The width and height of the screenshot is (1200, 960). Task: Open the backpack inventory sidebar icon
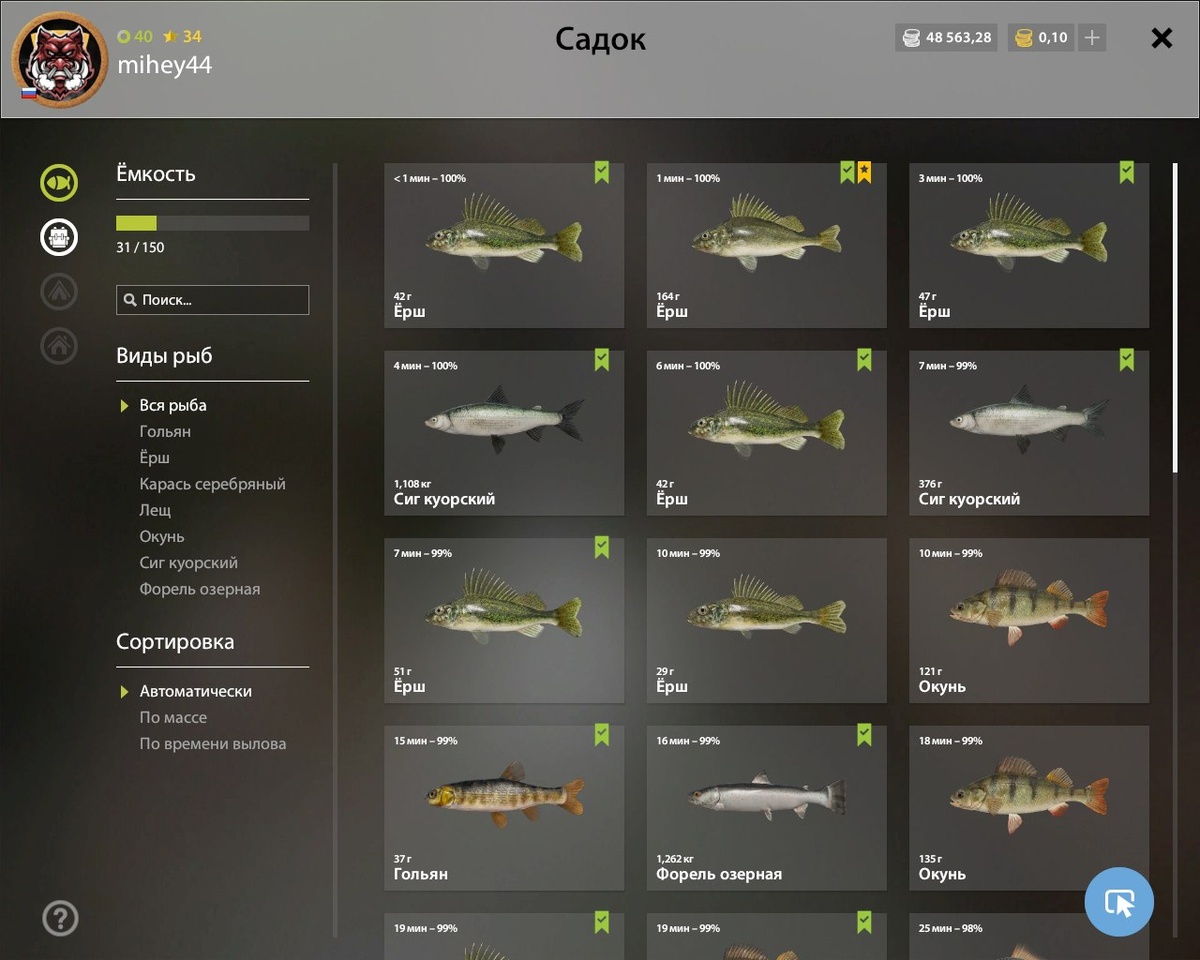[59, 237]
